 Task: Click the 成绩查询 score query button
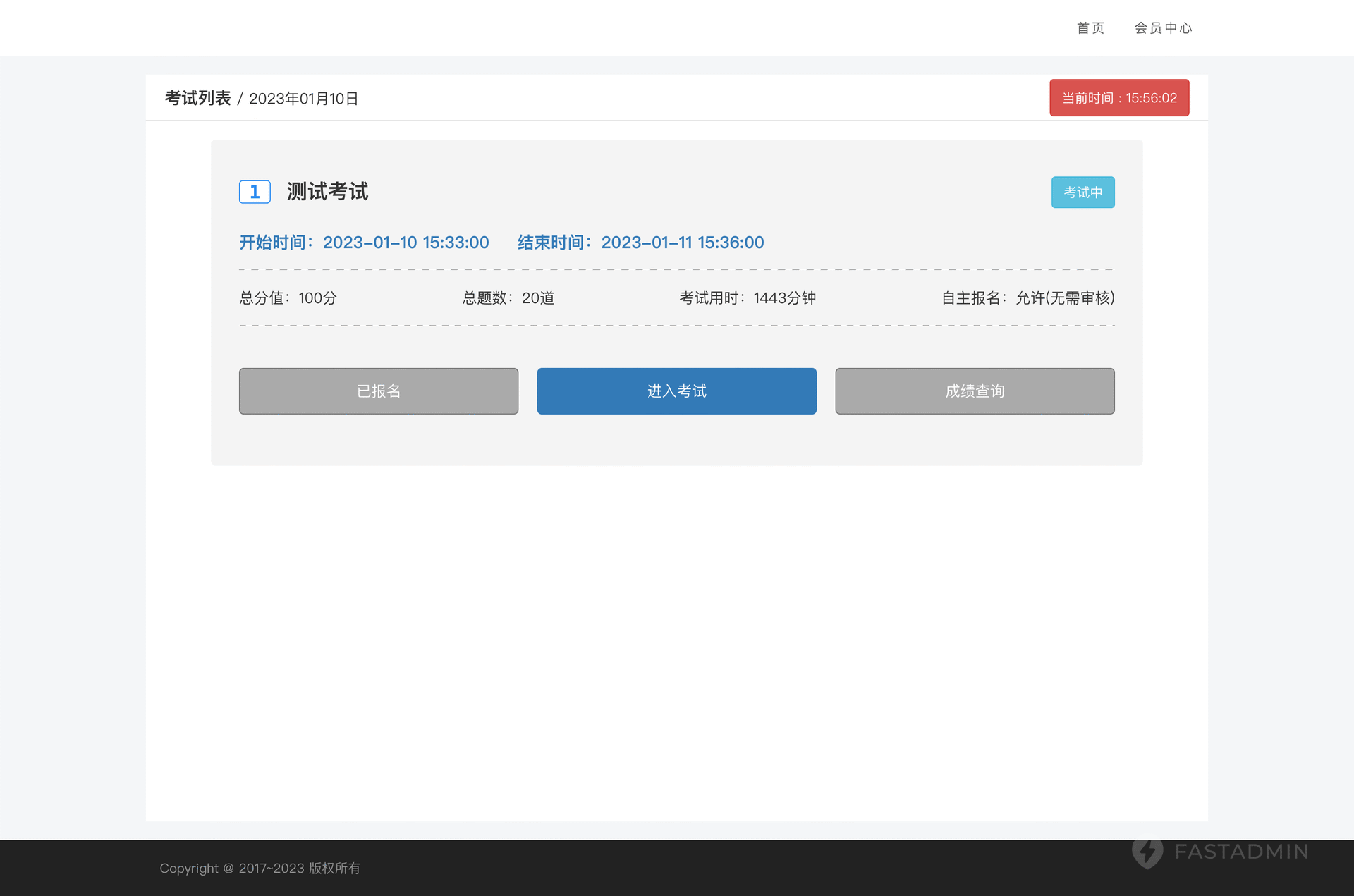click(975, 391)
